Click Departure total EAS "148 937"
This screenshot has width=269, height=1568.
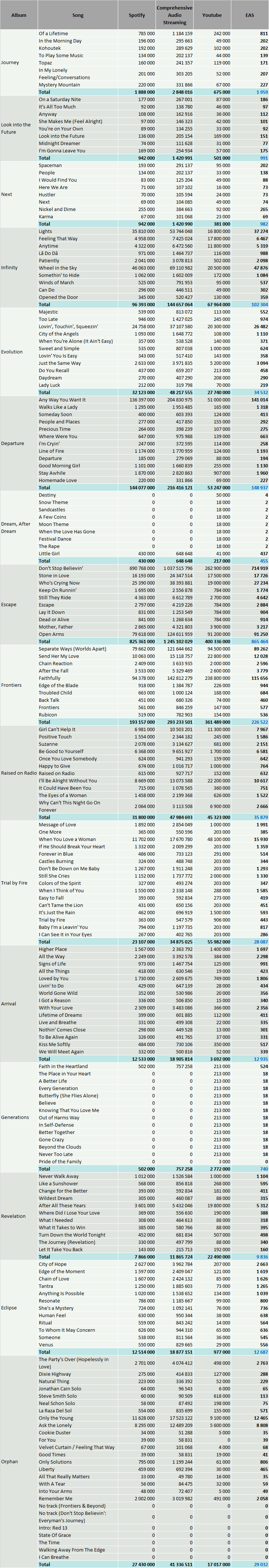[259, 488]
